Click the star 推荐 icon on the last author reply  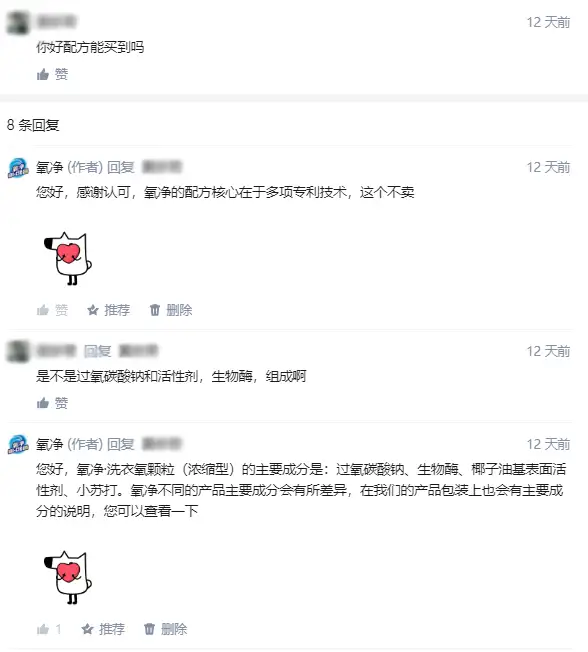[x=103, y=629]
